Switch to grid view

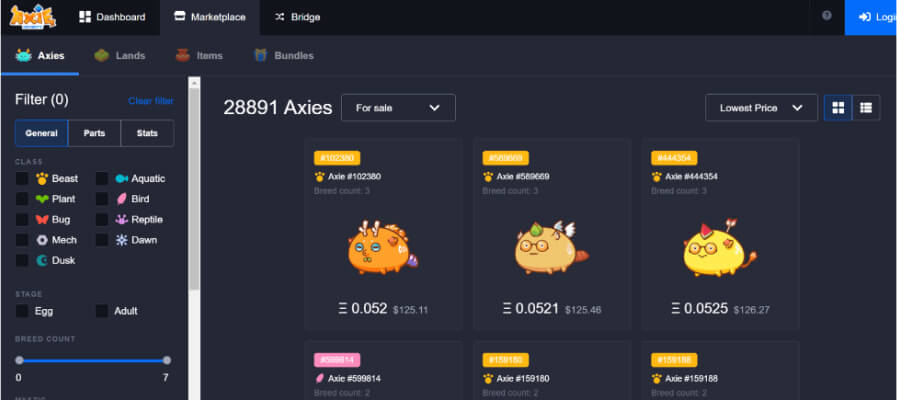838,108
